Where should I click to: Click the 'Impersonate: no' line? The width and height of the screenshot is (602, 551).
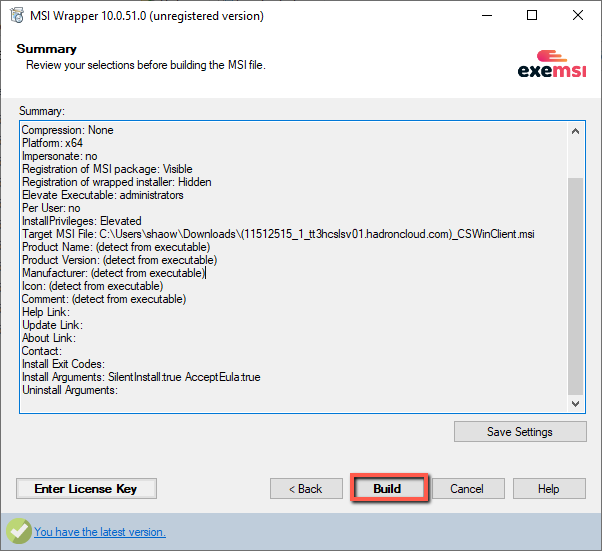[x=60, y=156]
